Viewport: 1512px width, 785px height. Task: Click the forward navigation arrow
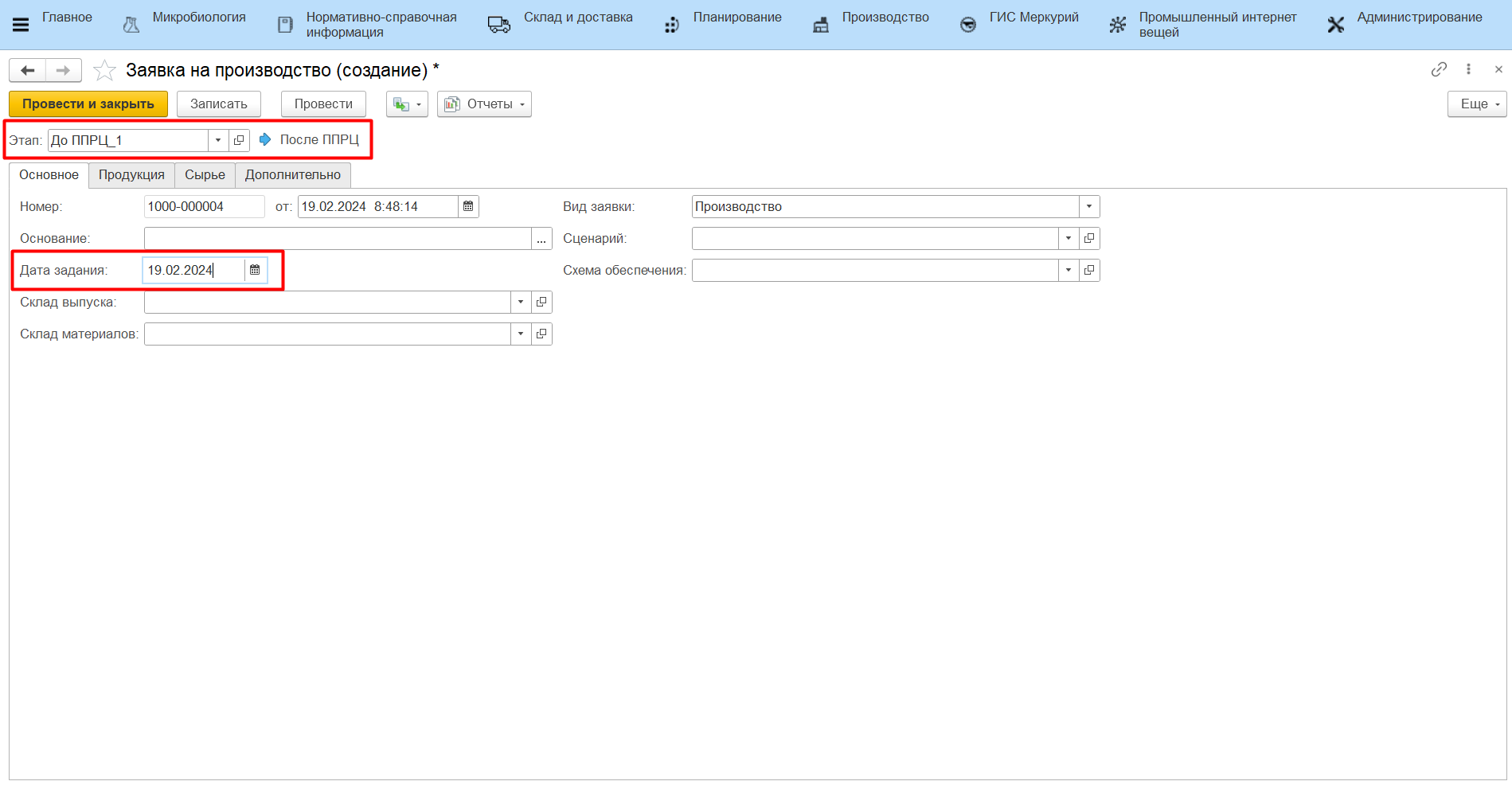pos(63,71)
